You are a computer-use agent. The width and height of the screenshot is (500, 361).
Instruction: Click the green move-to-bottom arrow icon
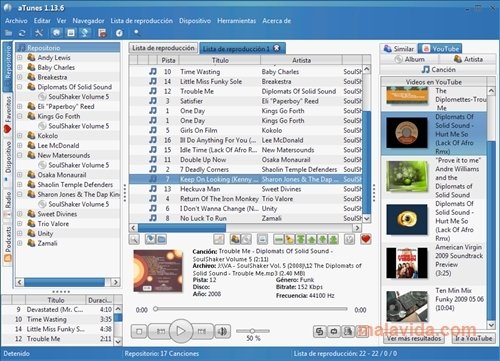coord(333,239)
